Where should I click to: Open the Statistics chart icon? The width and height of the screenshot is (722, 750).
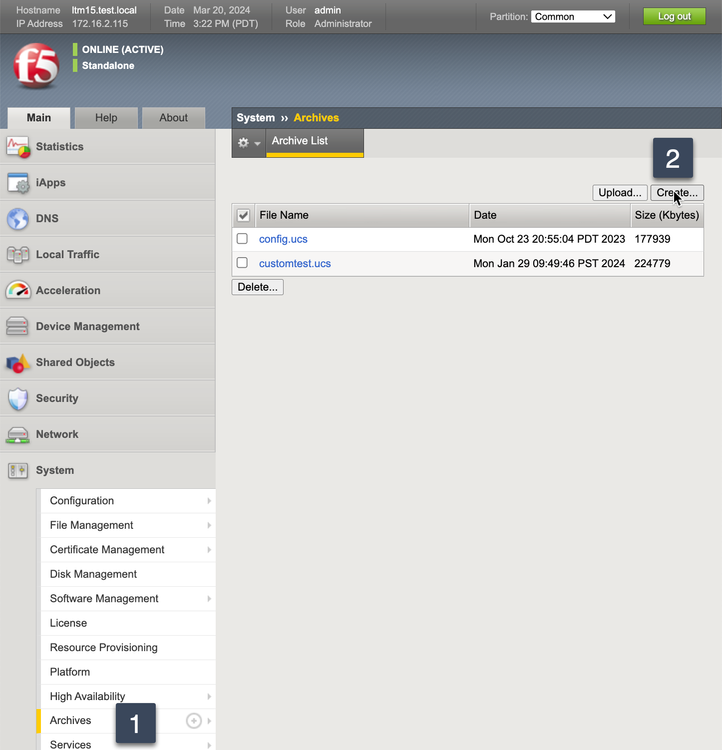(x=18, y=147)
